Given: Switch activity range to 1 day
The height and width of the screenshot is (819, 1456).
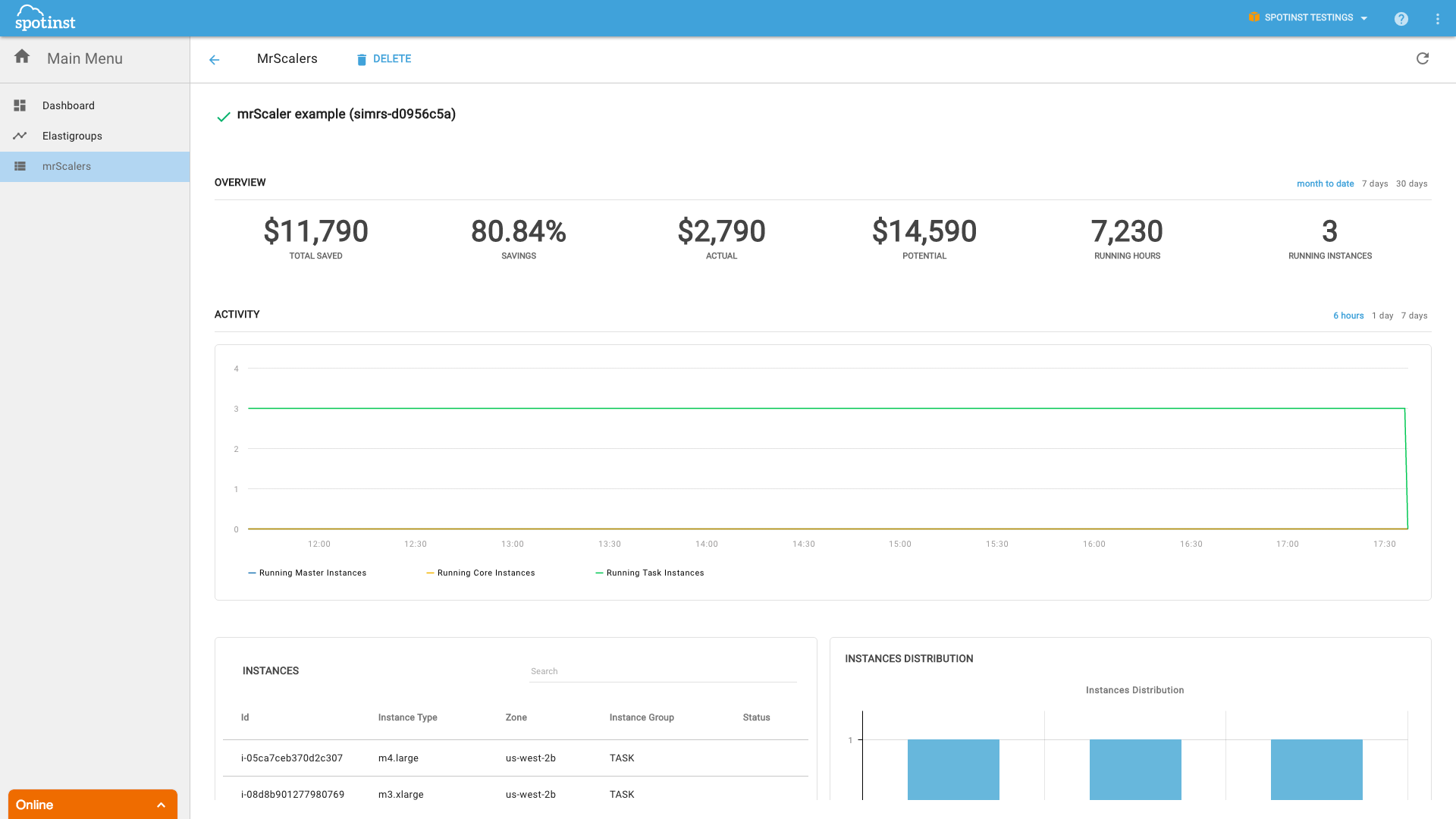Looking at the screenshot, I should pyautogui.click(x=1382, y=315).
